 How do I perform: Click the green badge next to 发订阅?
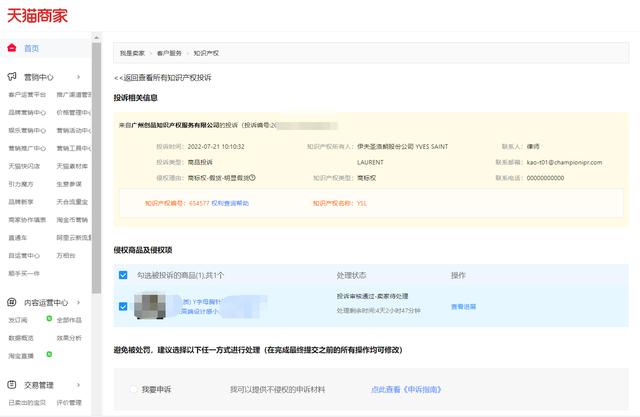click(49, 318)
